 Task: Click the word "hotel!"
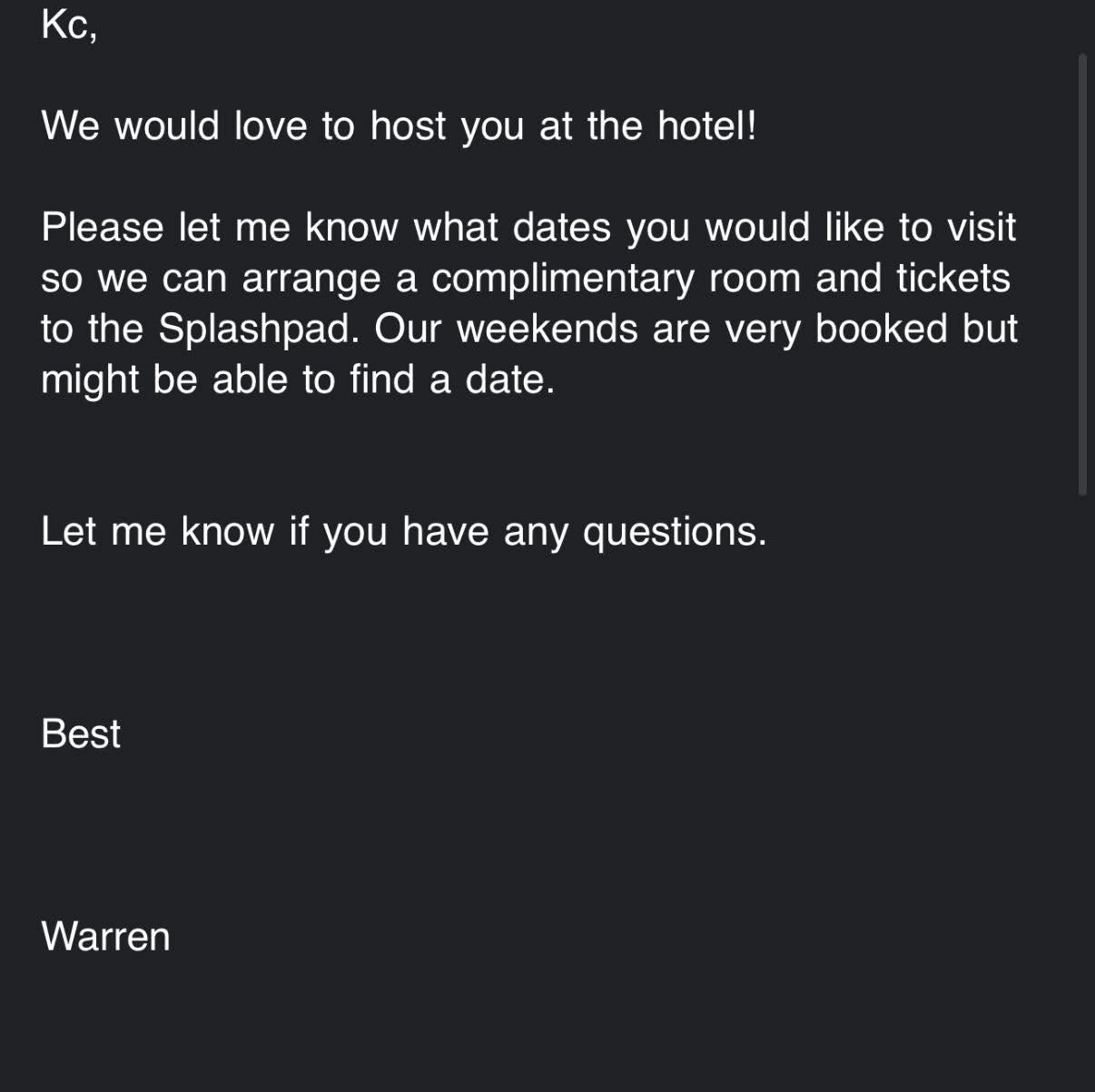(x=706, y=125)
